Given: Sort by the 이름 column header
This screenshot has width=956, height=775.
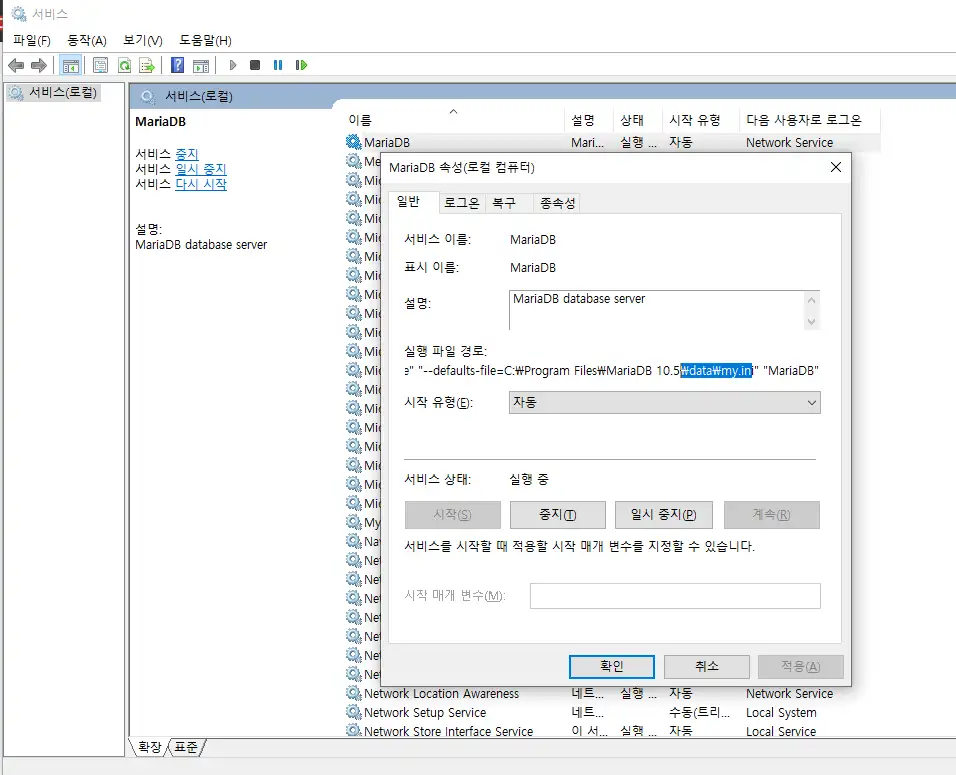Looking at the screenshot, I should tap(454, 120).
